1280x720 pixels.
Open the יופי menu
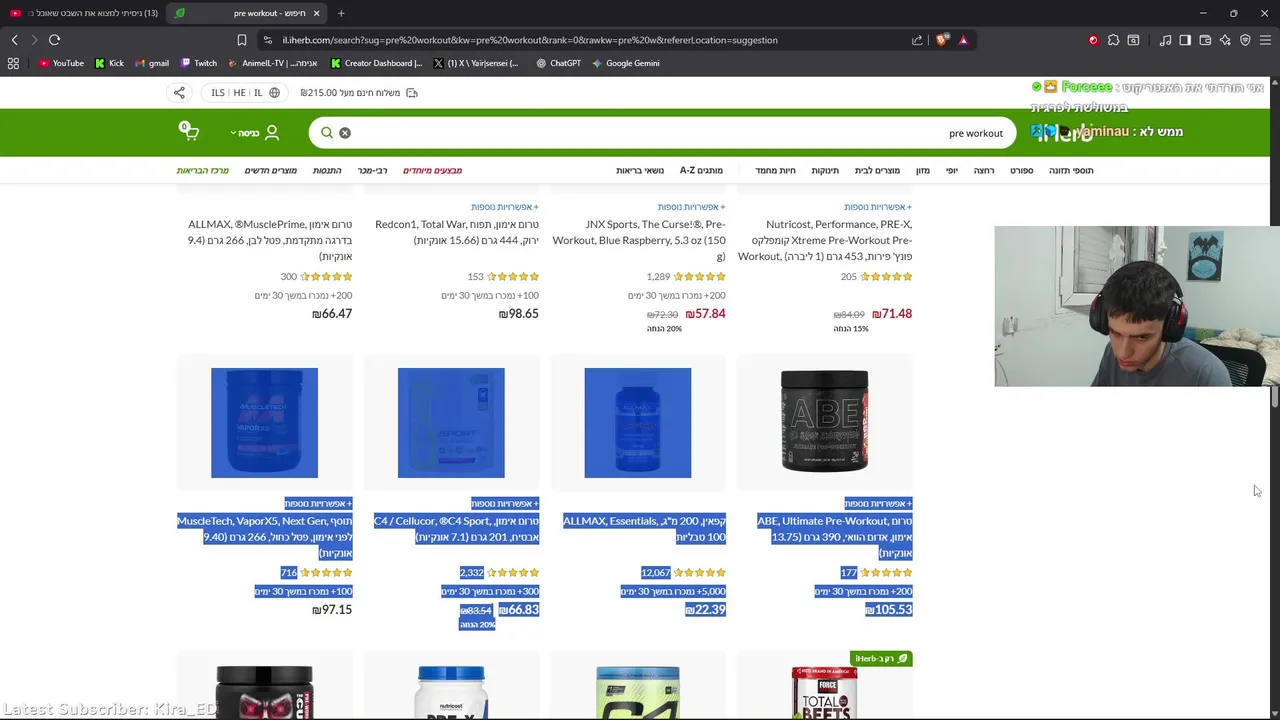pos(952,170)
